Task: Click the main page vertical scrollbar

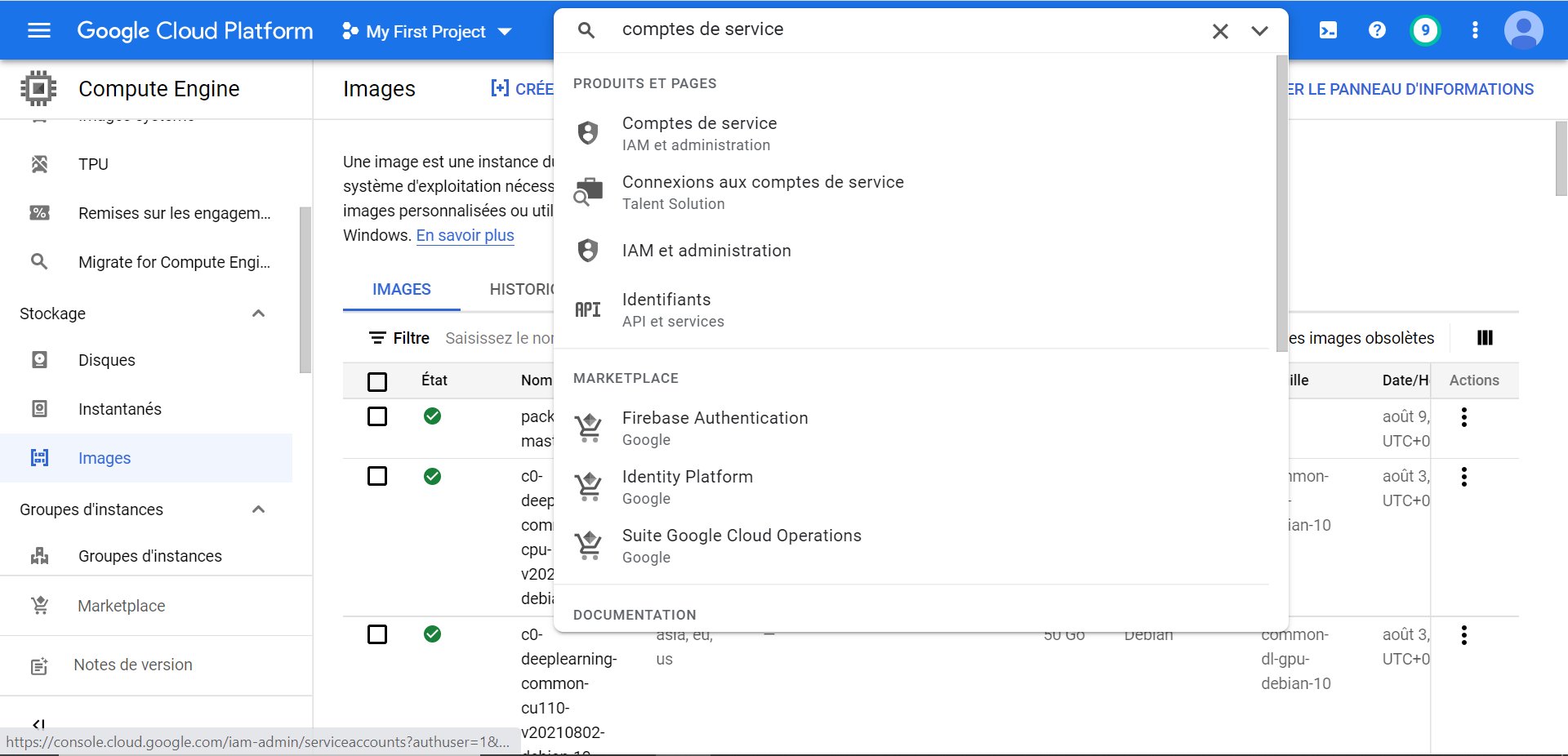Action: 1561,159
